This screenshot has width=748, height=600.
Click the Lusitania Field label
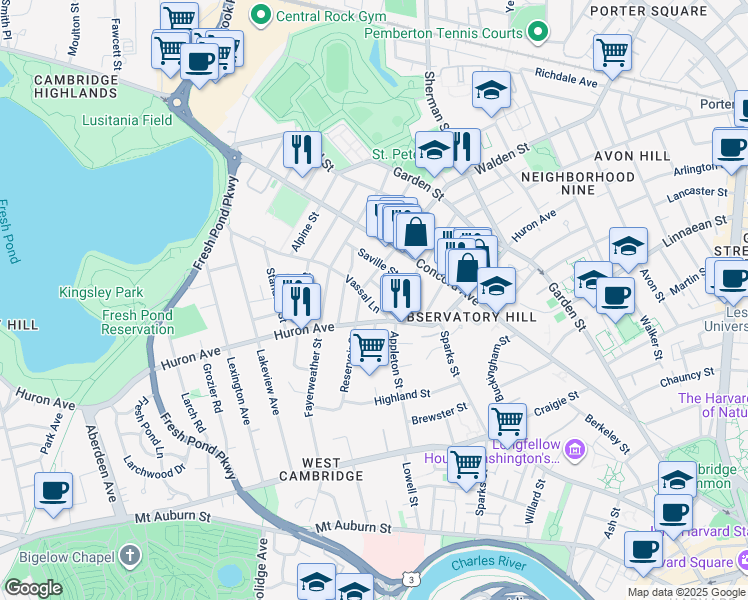pos(127,120)
